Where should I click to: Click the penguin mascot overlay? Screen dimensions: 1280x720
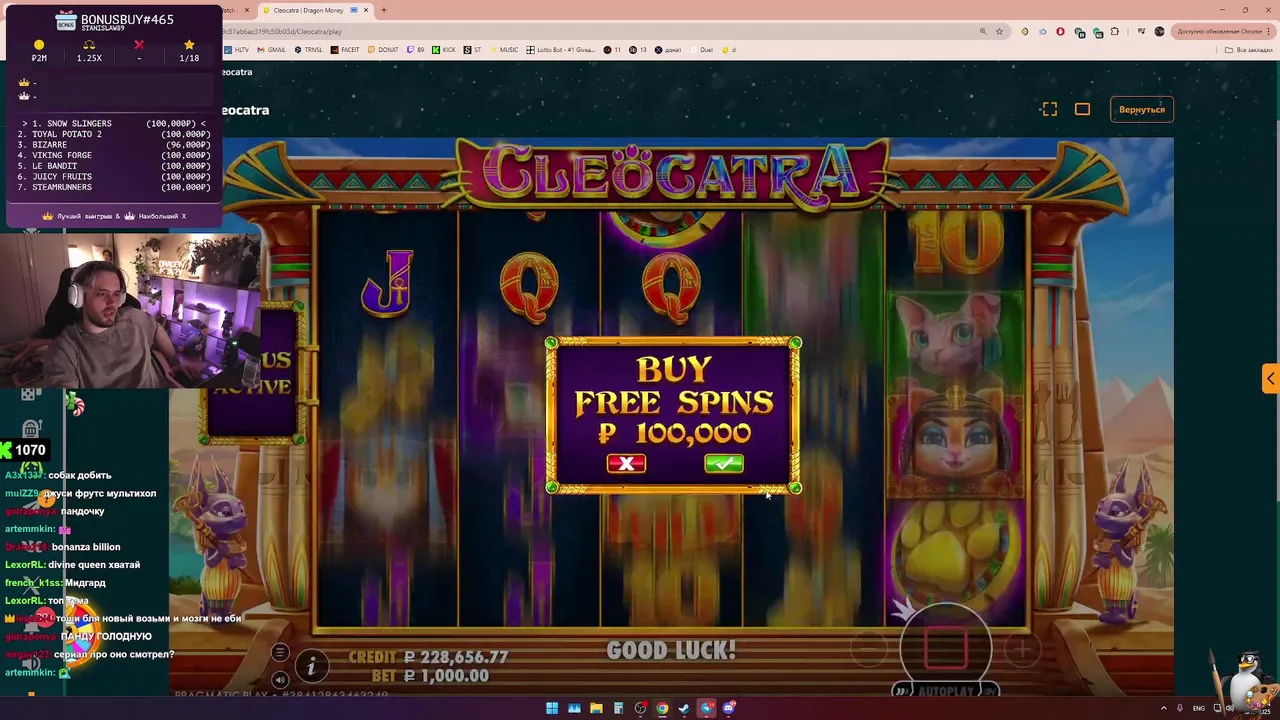coord(1243,680)
